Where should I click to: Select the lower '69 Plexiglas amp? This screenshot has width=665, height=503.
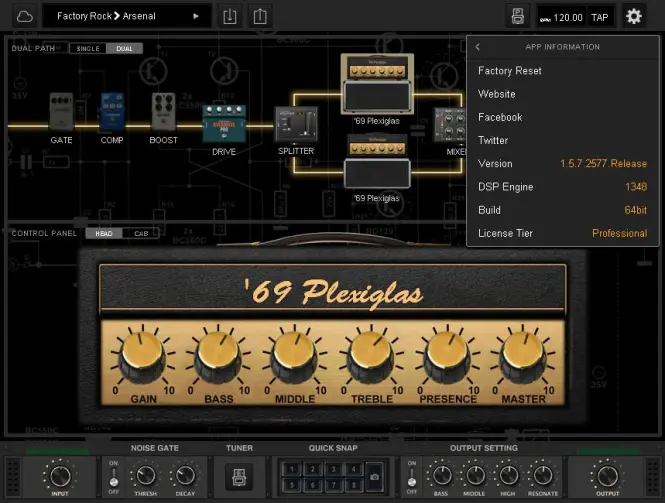coord(377,162)
